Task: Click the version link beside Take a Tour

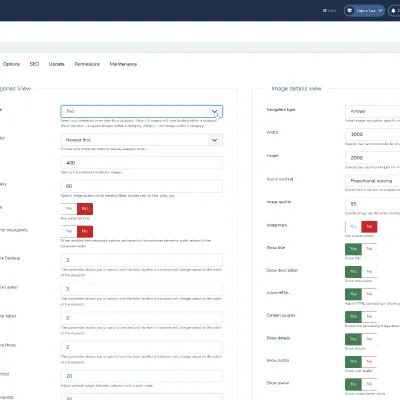Action: pyautogui.click(x=329, y=11)
